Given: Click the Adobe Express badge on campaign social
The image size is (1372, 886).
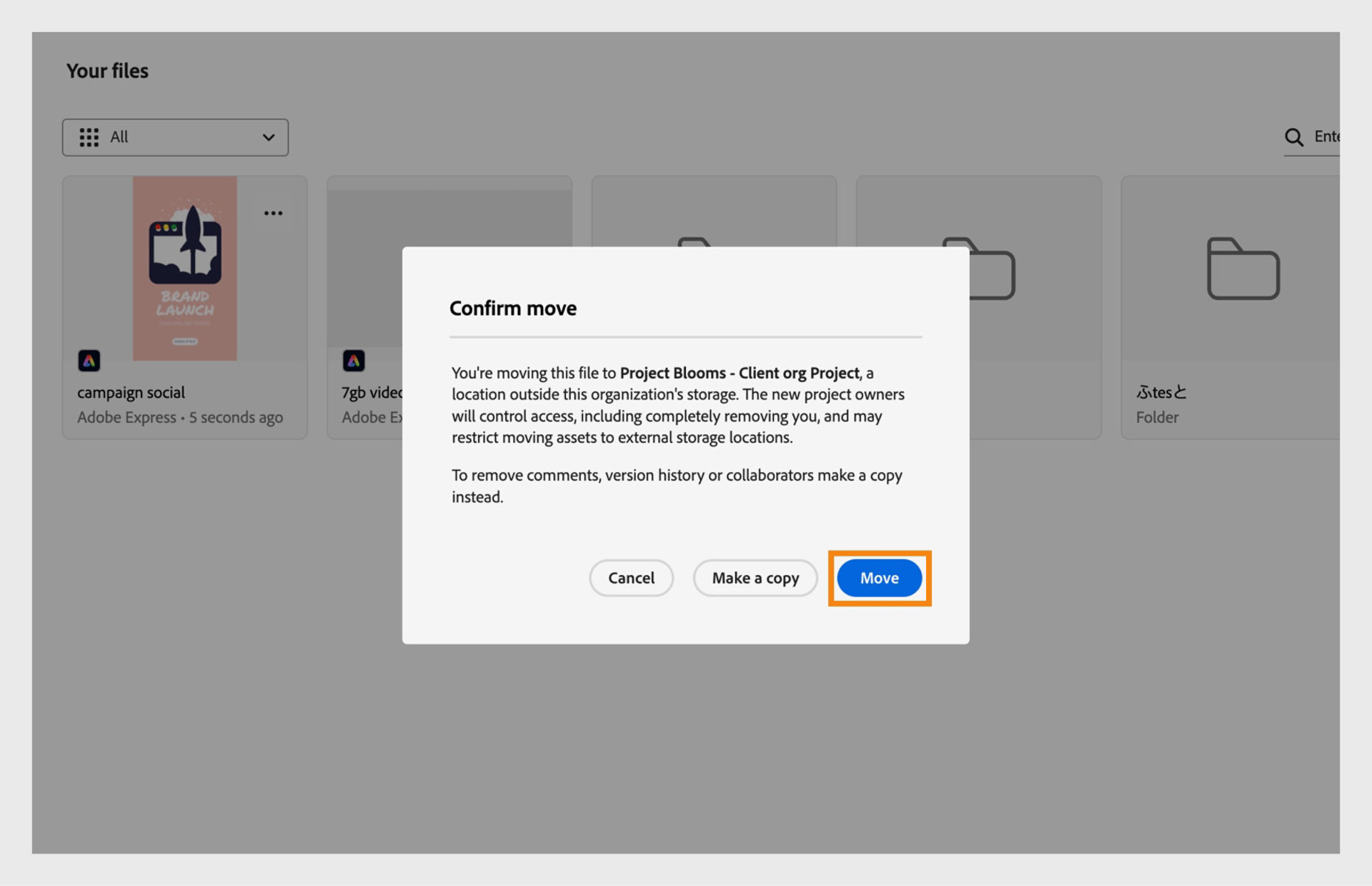Looking at the screenshot, I should pyautogui.click(x=89, y=361).
